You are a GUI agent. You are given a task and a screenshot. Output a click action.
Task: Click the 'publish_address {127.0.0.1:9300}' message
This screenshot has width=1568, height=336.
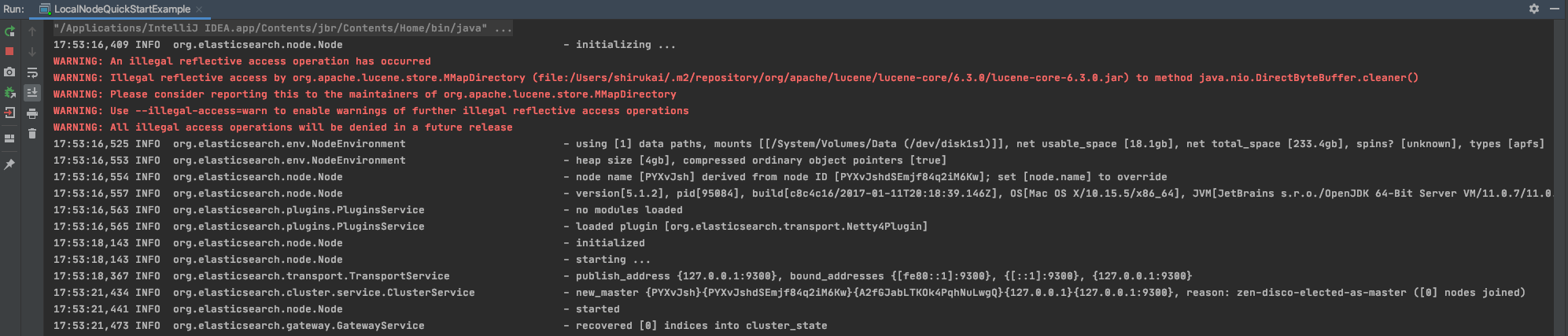tap(884, 276)
